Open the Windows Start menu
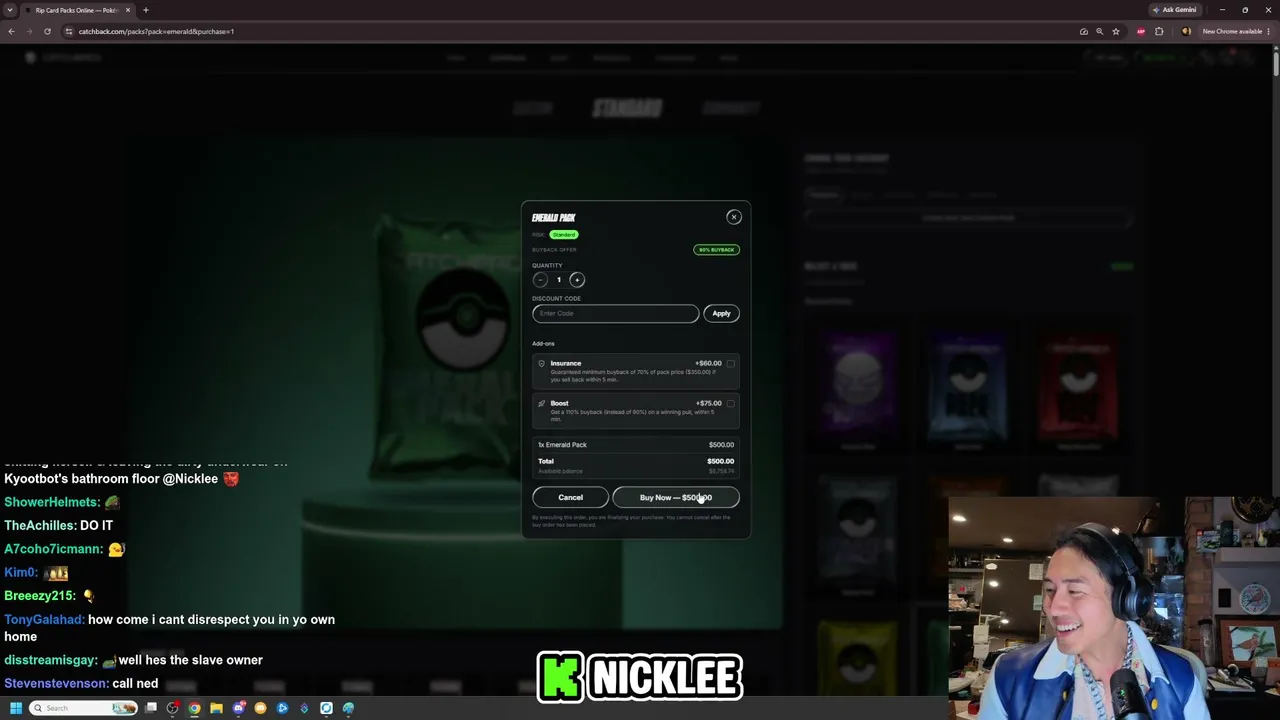Image resolution: width=1280 pixels, height=720 pixels. coord(16,708)
